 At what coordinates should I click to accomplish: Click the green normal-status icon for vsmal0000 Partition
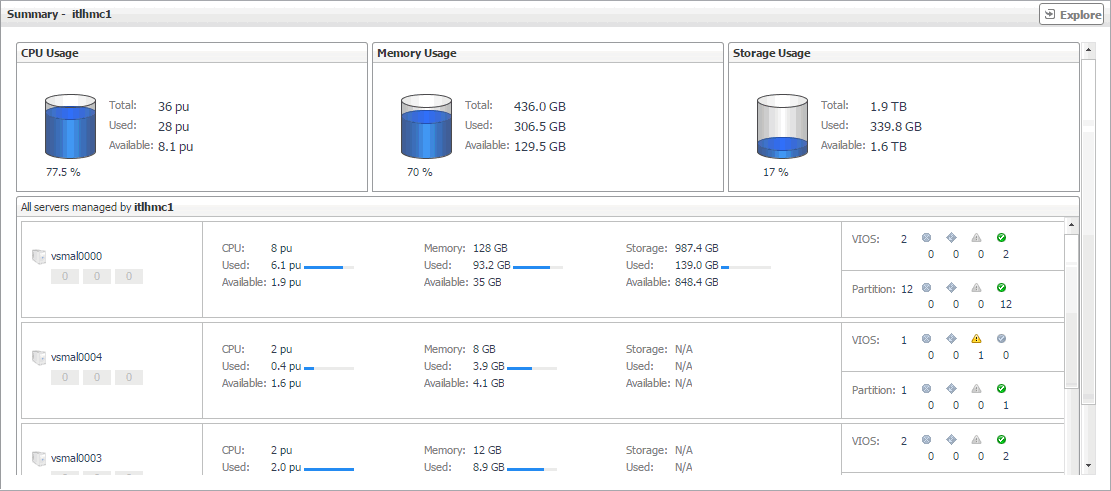tap(1002, 288)
